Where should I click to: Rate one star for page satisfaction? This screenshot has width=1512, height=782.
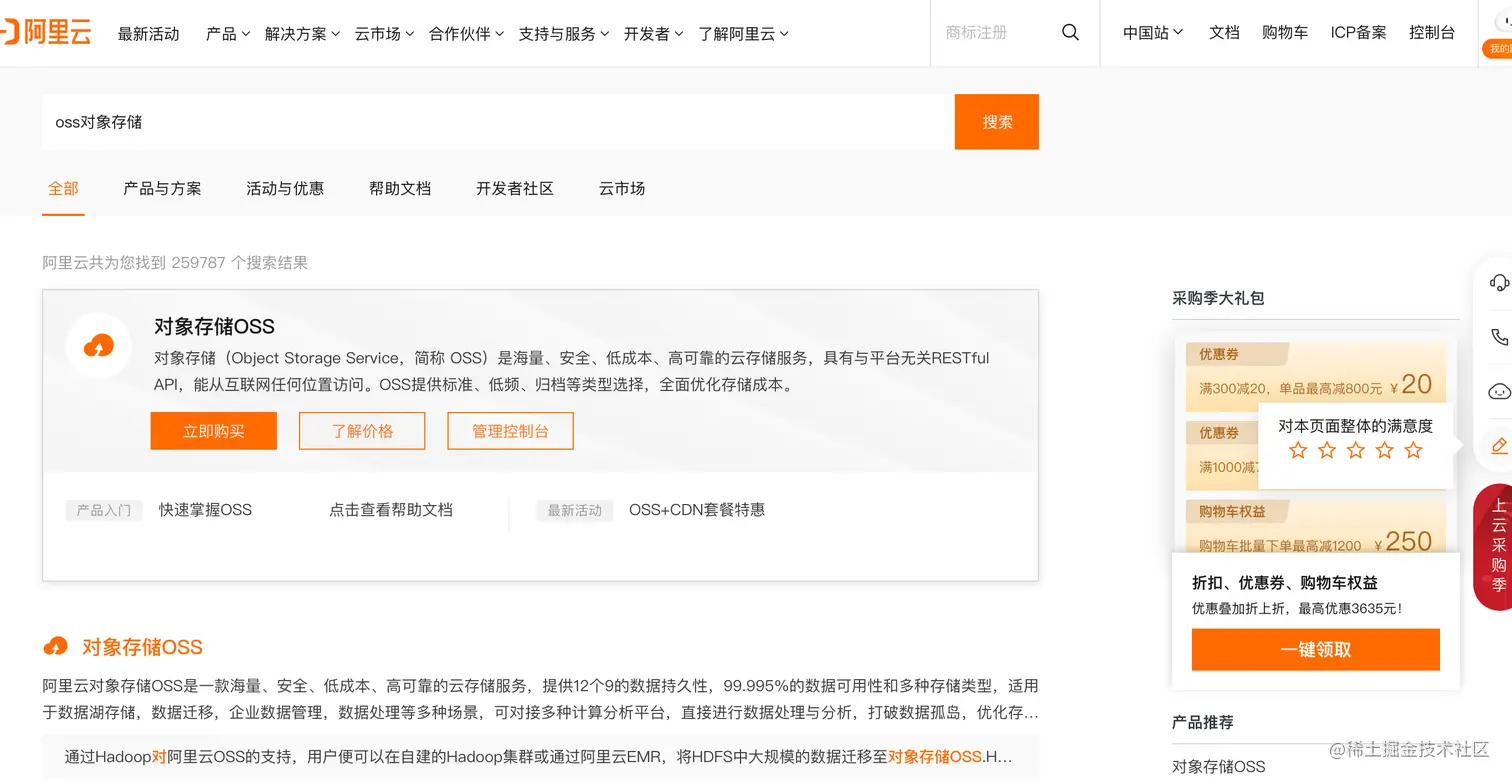tap(1298, 450)
